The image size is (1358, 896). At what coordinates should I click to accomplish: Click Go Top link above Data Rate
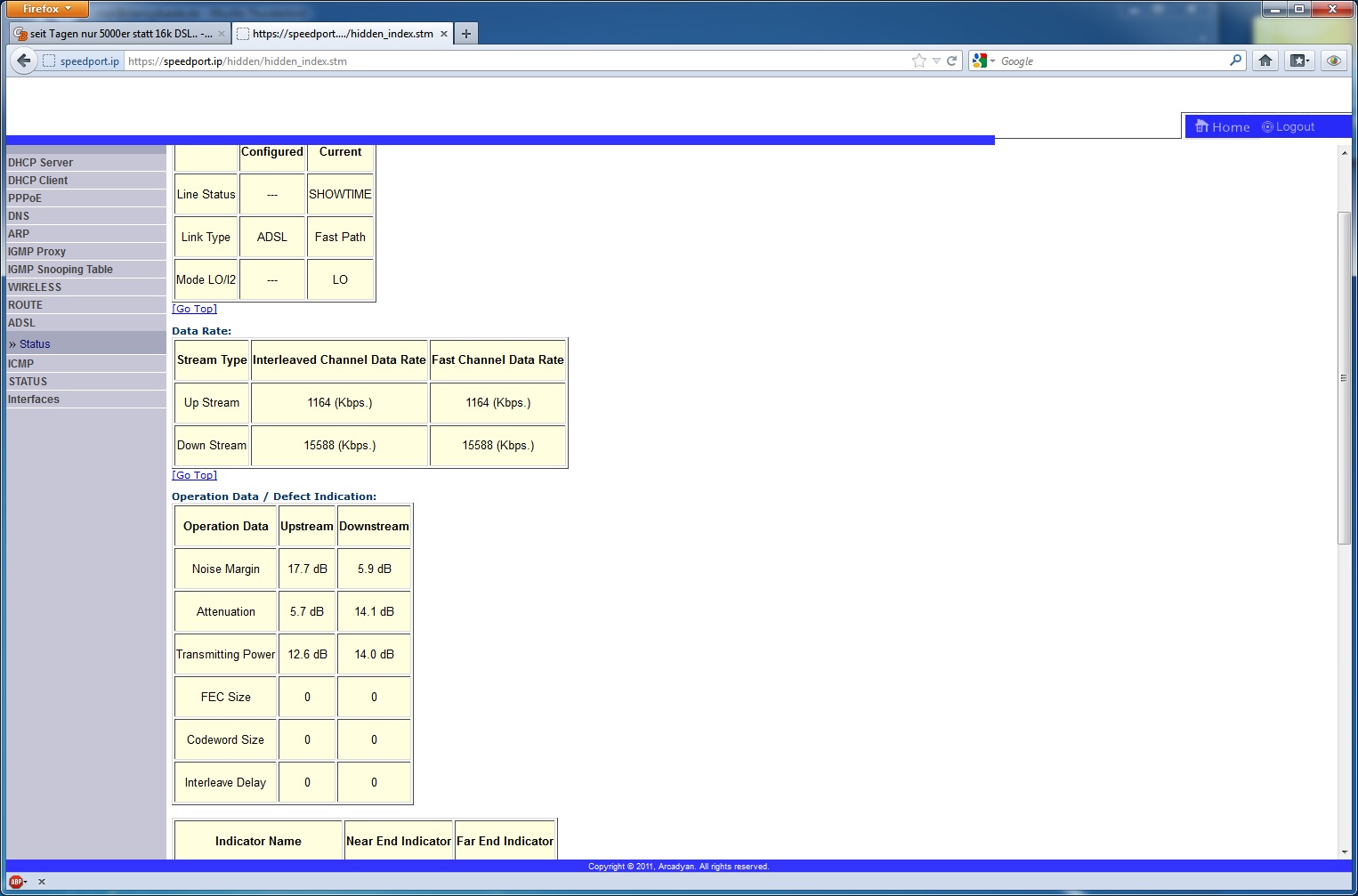click(x=194, y=309)
